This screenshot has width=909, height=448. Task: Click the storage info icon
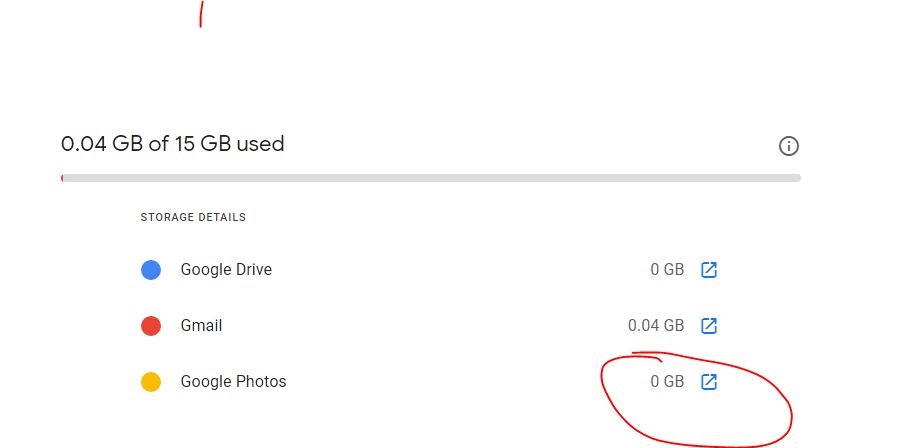coord(788,147)
